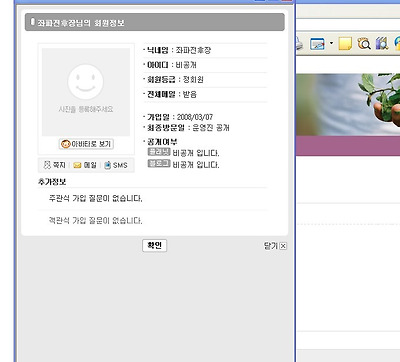400x362 pixels.
Task: Click the 최종방문일 운영진 공개 text
Action: point(188,128)
